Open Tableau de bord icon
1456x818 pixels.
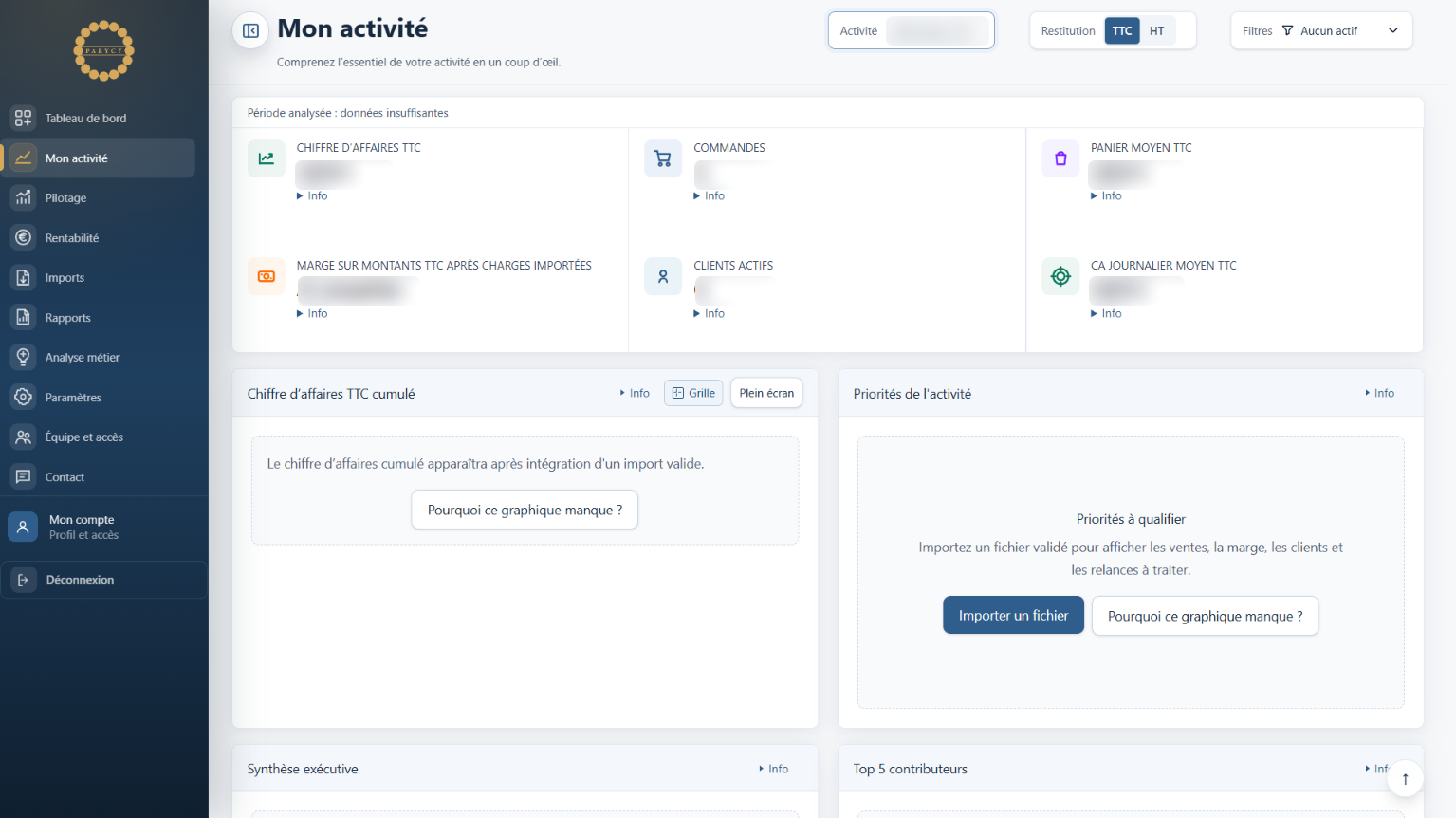click(x=23, y=118)
